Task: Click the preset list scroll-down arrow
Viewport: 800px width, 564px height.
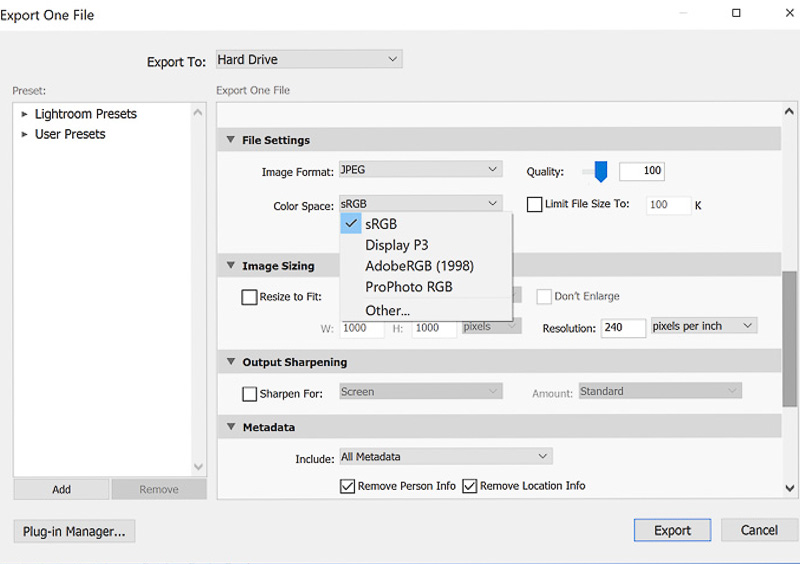Action: pyautogui.click(x=198, y=467)
